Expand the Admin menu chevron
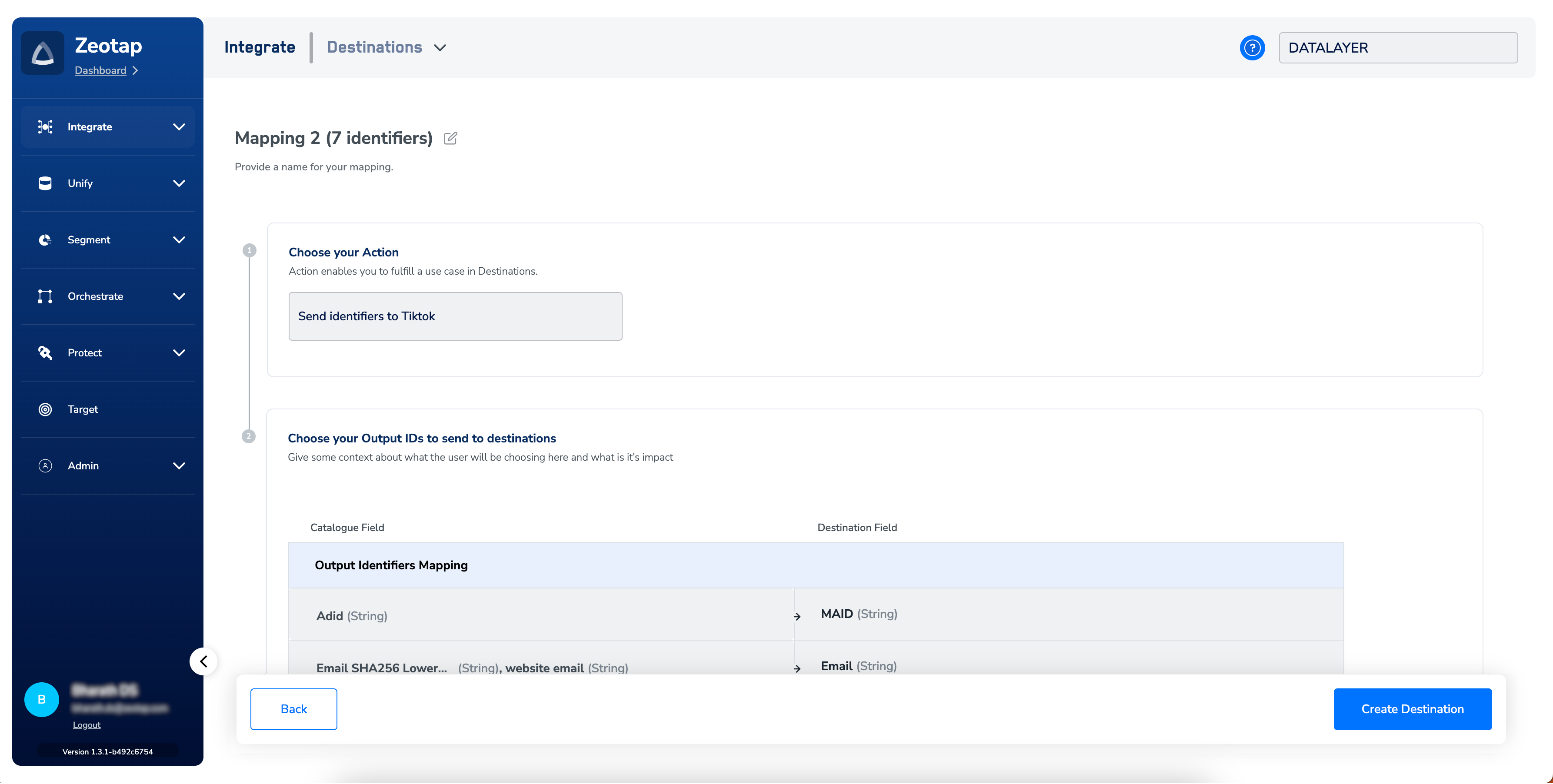The image size is (1553, 784). [x=179, y=466]
